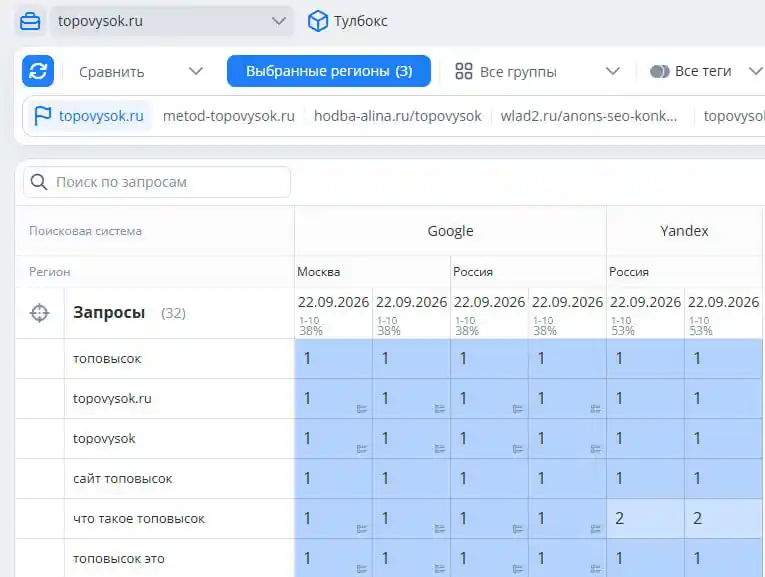The image size is (765, 577).
Task: Click SERP icon in что такое топовысок row, first Google Россия cell
Action: click(518, 529)
